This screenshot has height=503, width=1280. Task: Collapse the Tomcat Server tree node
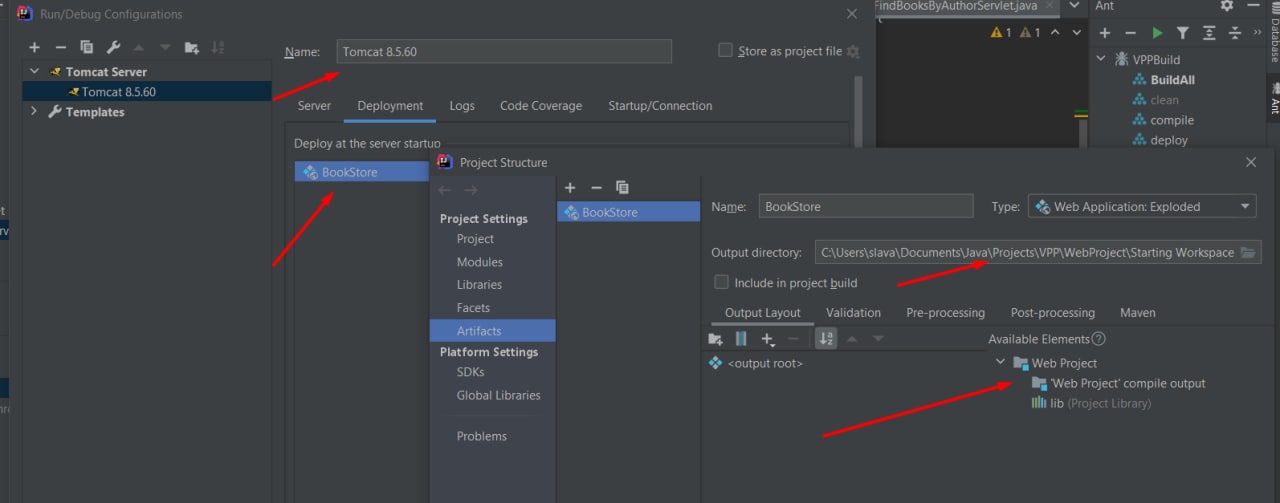coord(35,72)
